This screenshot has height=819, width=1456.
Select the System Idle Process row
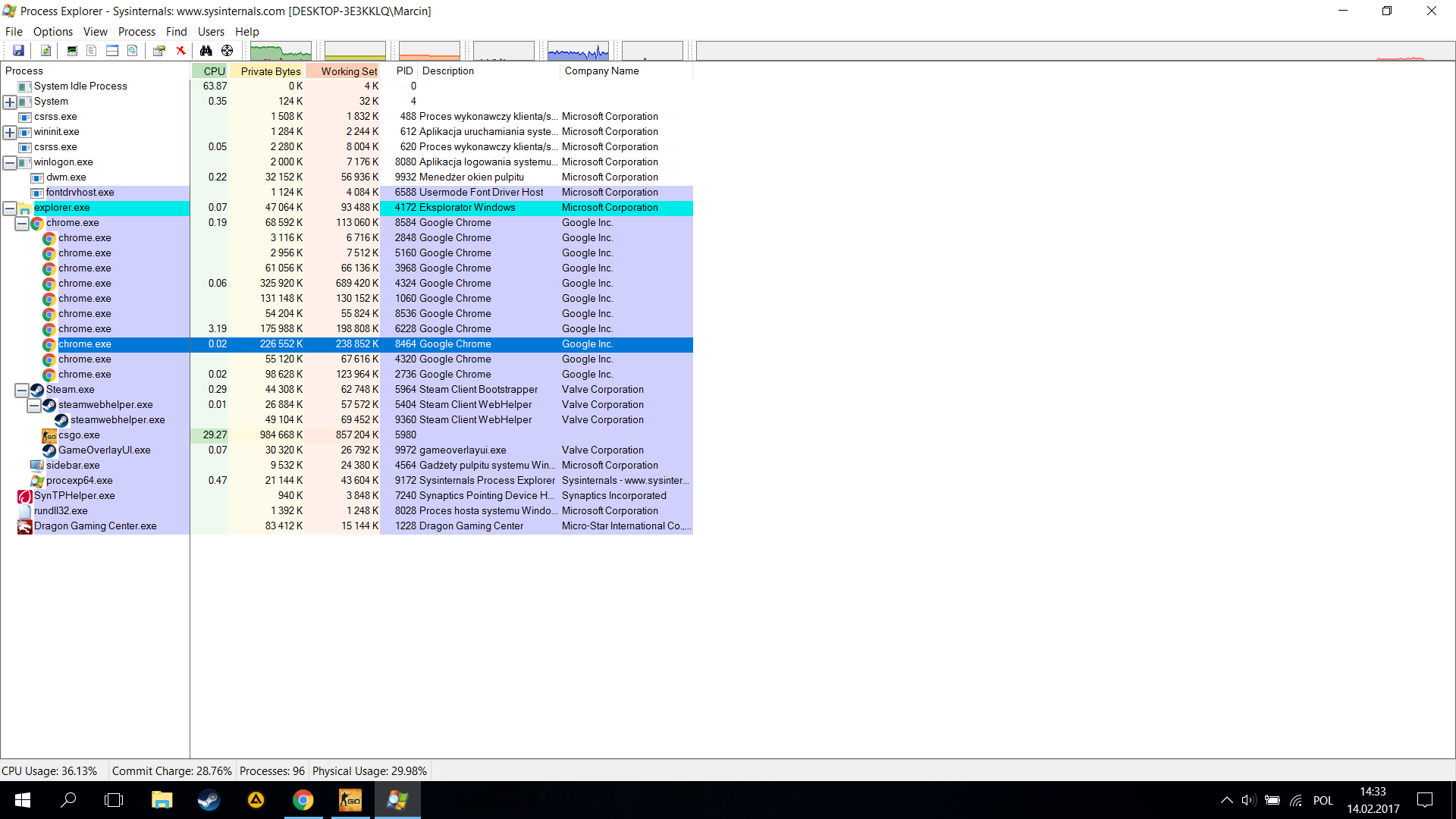click(x=347, y=86)
